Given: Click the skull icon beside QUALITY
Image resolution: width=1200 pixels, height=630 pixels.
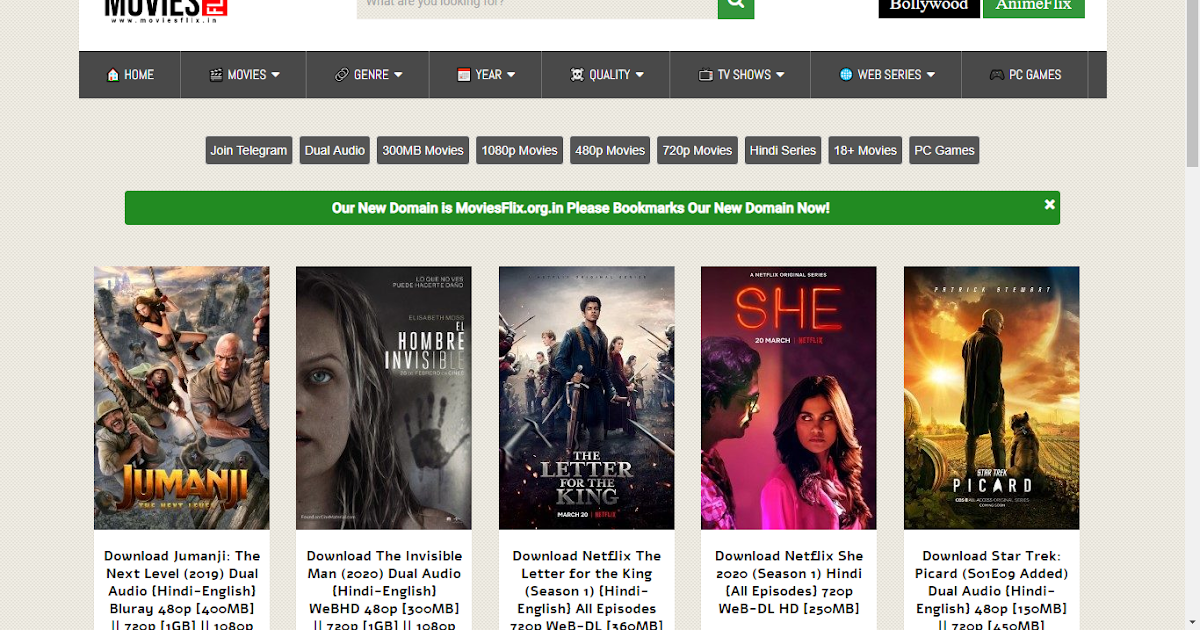Looking at the screenshot, I should pyautogui.click(x=577, y=75).
